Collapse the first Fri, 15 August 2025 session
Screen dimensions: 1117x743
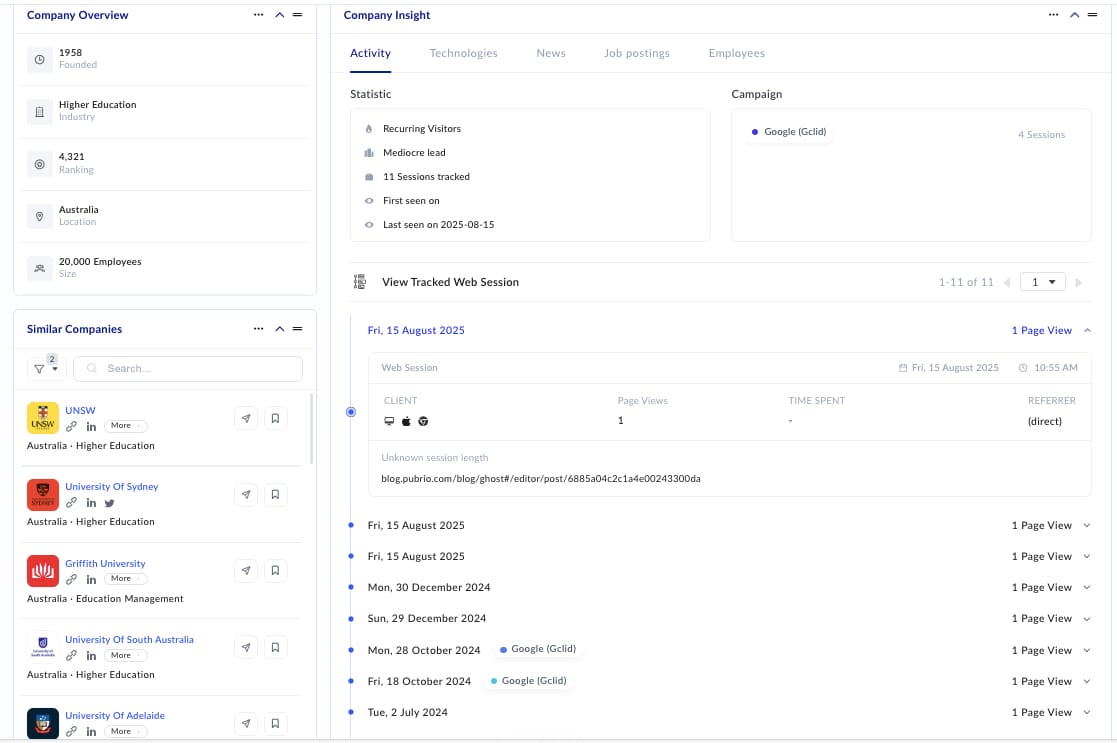[1087, 331]
